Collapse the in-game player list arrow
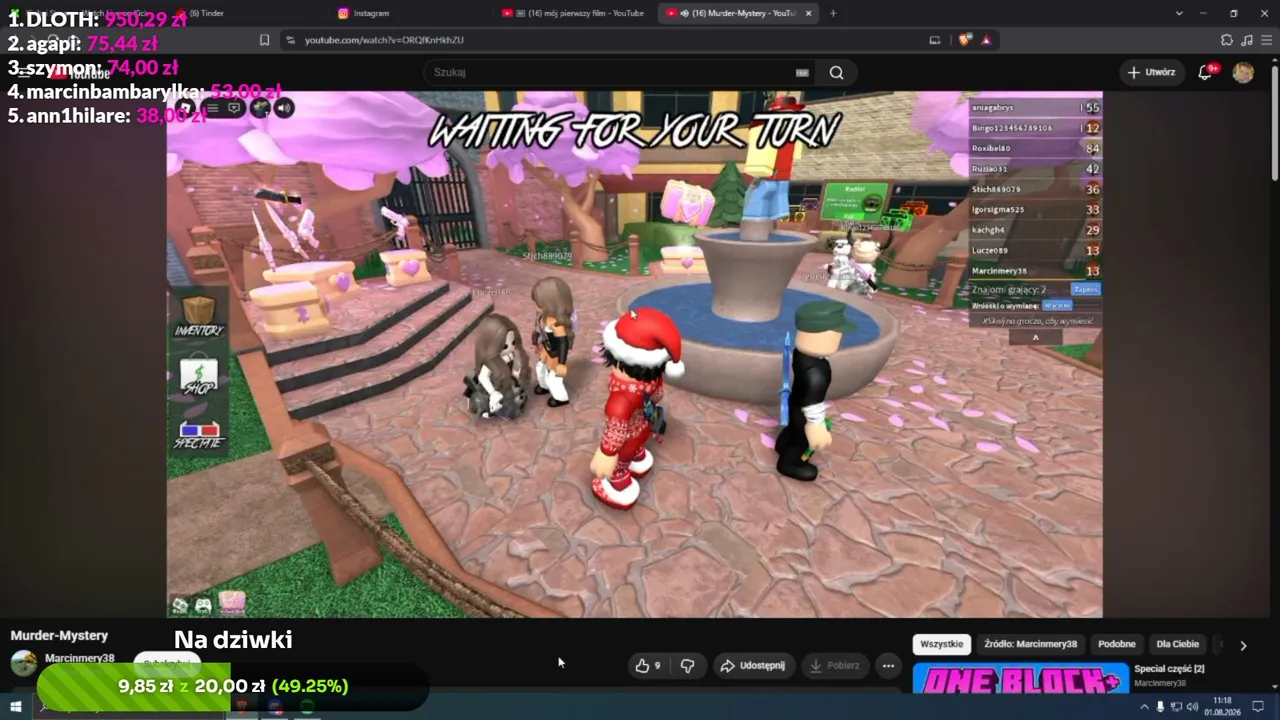This screenshot has width=1280, height=720. point(1035,338)
